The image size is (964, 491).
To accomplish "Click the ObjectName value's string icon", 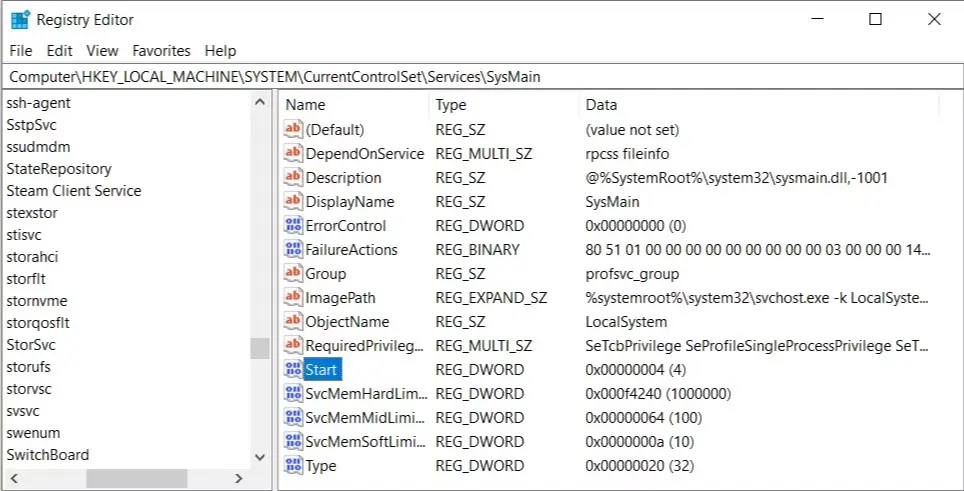I will [x=293, y=321].
